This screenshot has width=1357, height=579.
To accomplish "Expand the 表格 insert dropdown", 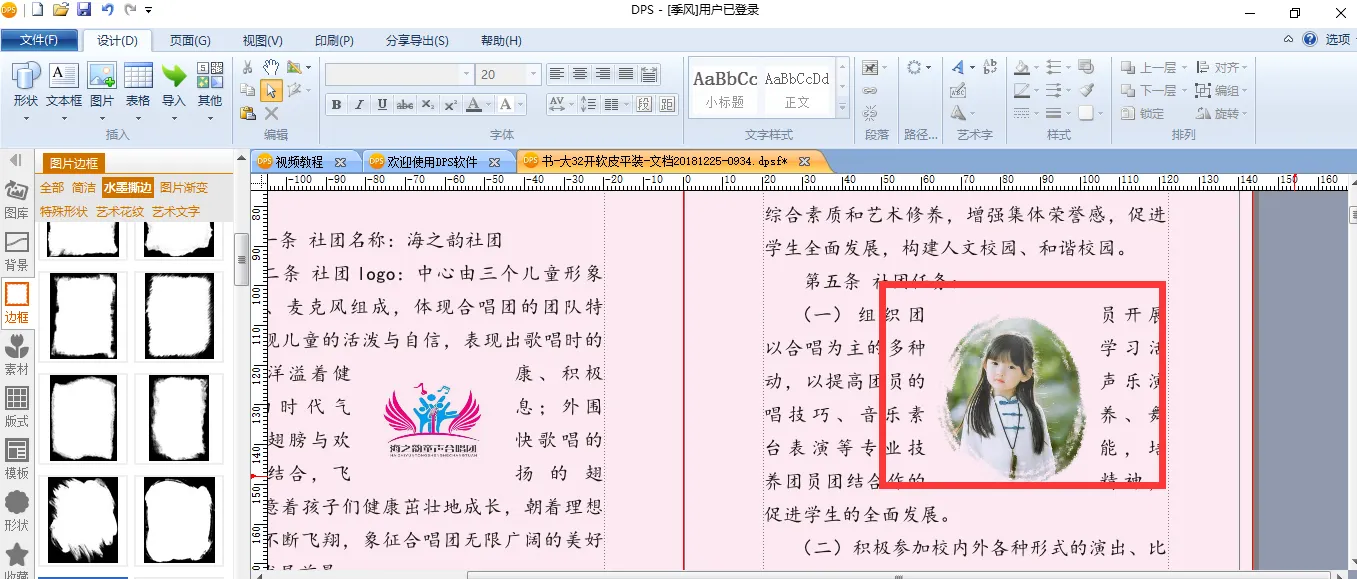I will coord(138,118).
